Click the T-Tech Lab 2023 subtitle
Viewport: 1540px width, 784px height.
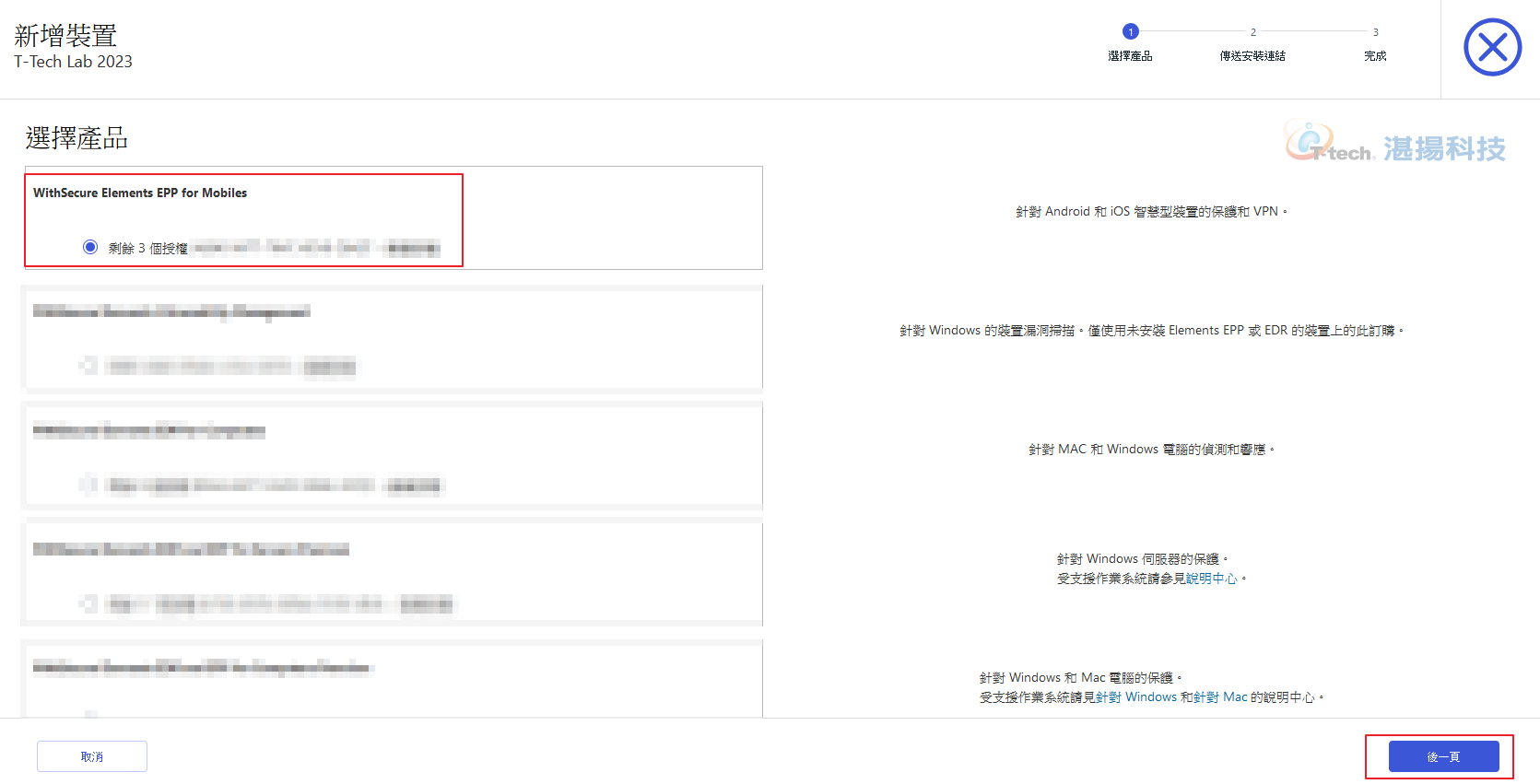pyautogui.click(x=73, y=62)
